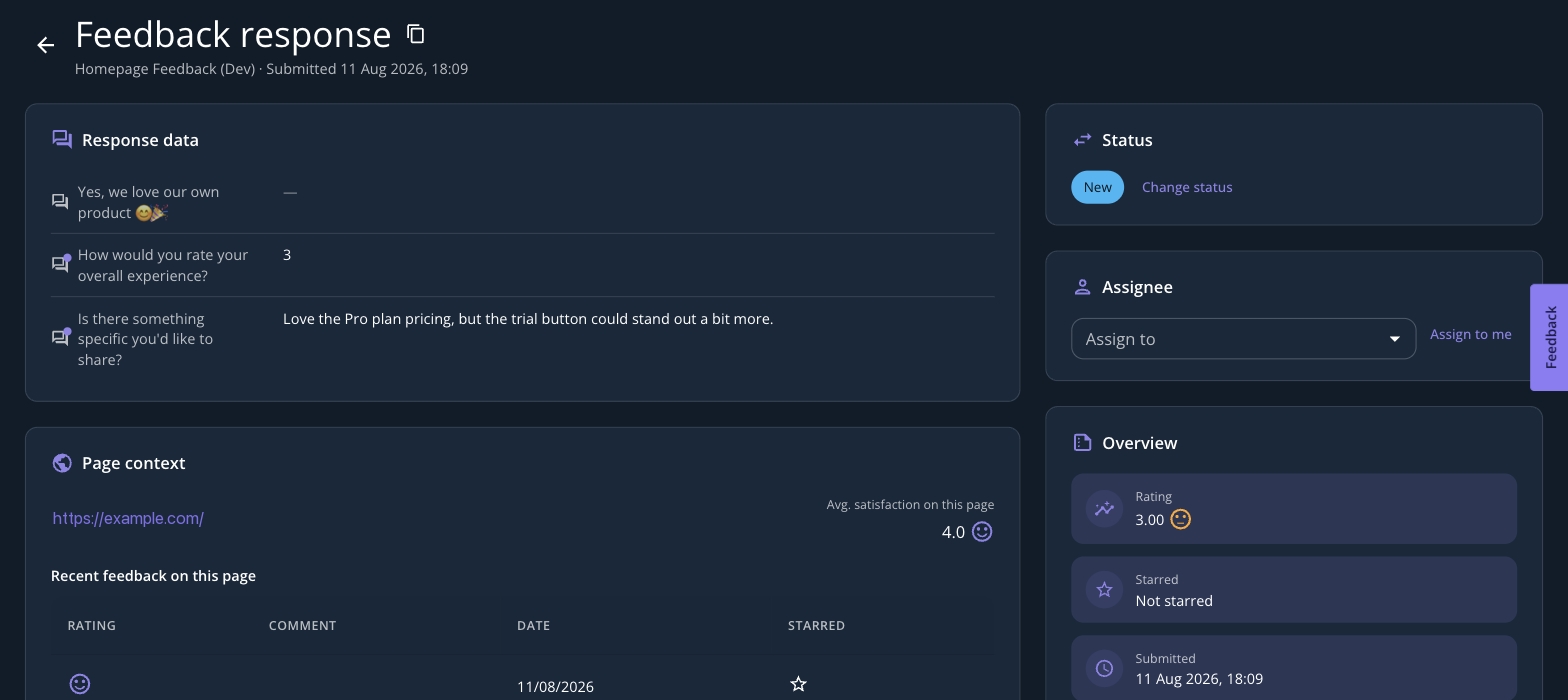Go back using the arrow icon
The width and height of the screenshot is (1568, 700).
(45, 45)
